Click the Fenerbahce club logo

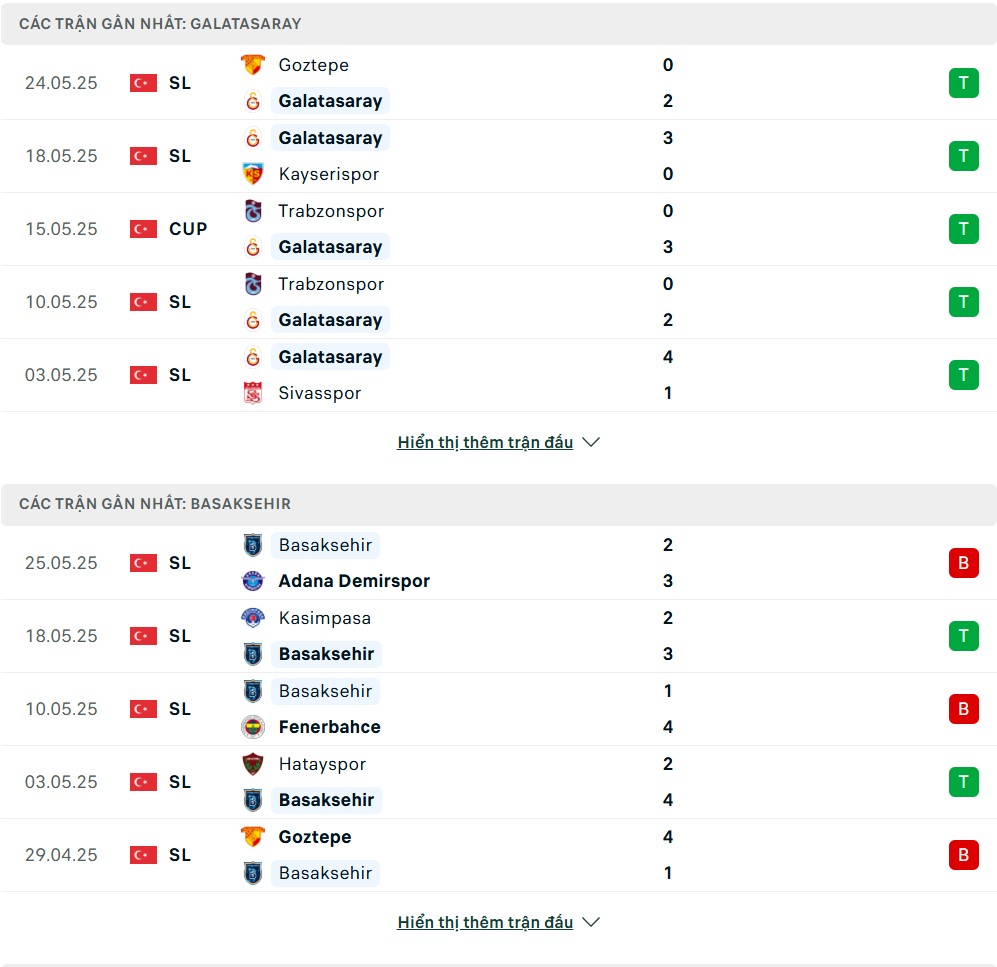coord(252,727)
